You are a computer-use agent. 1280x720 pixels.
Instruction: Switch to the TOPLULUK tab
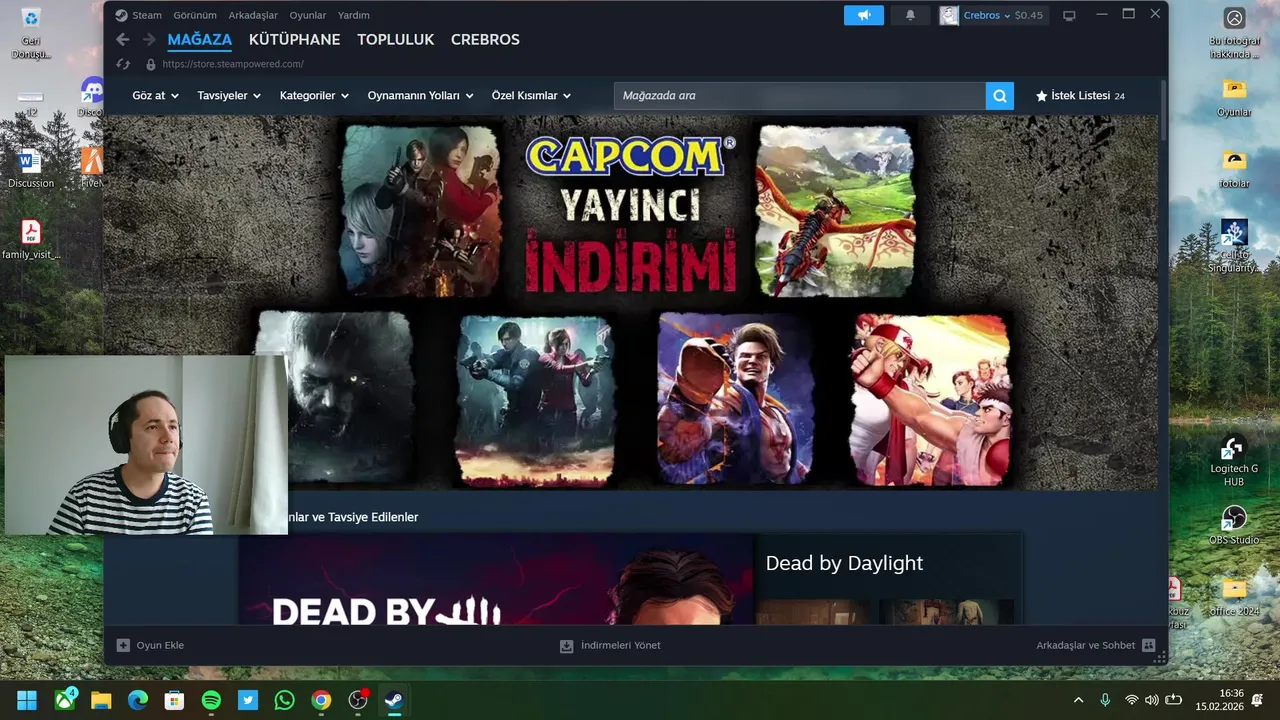(396, 40)
